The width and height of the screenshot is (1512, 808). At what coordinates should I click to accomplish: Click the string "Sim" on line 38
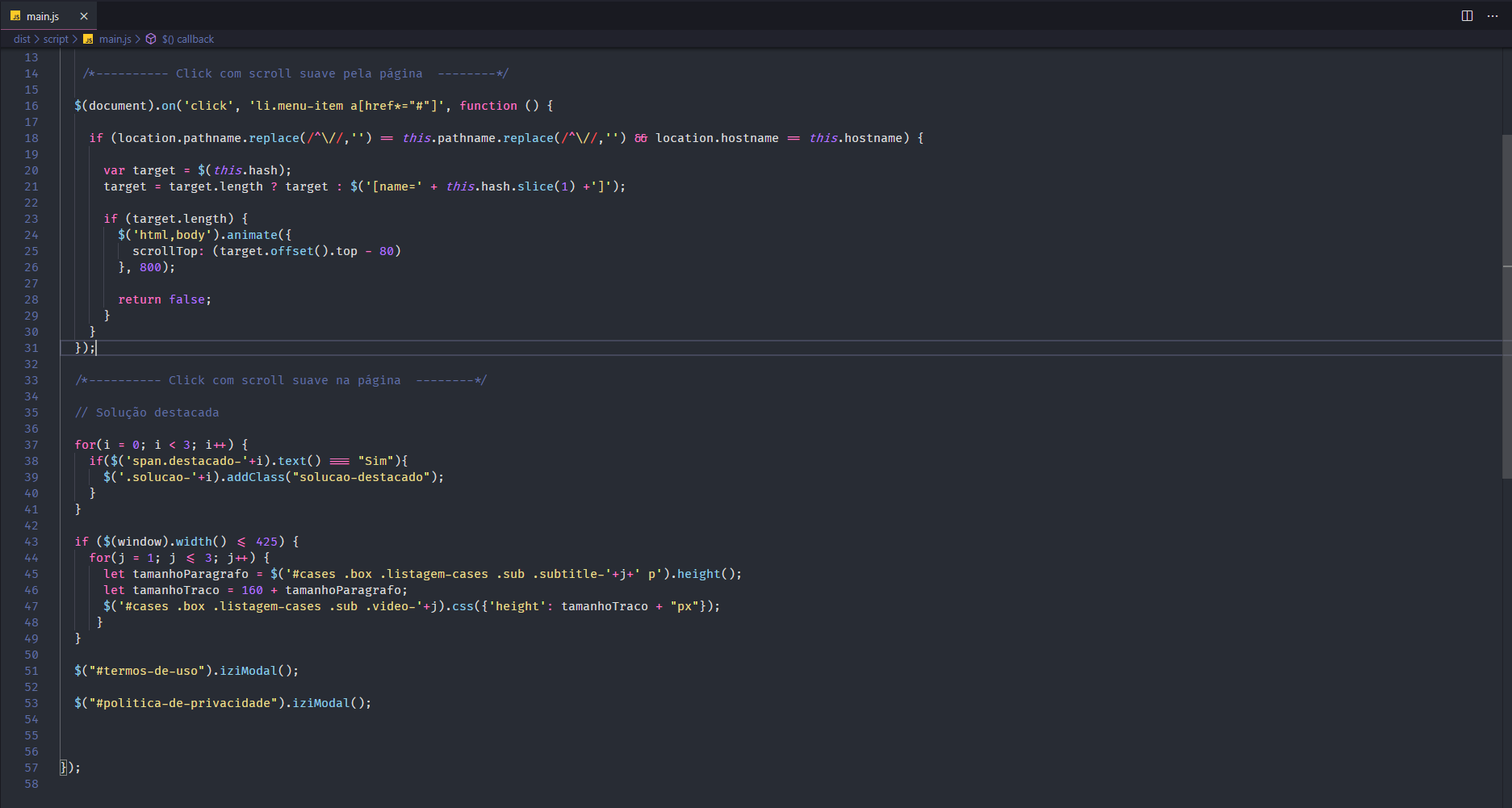tap(375, 461)
